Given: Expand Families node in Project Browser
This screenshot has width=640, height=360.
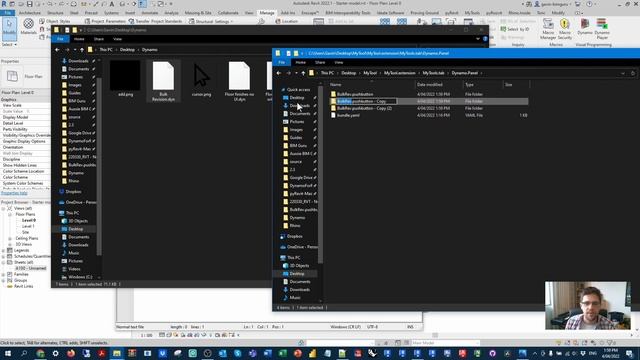Looking at the screenshot, I should [3, 274].
